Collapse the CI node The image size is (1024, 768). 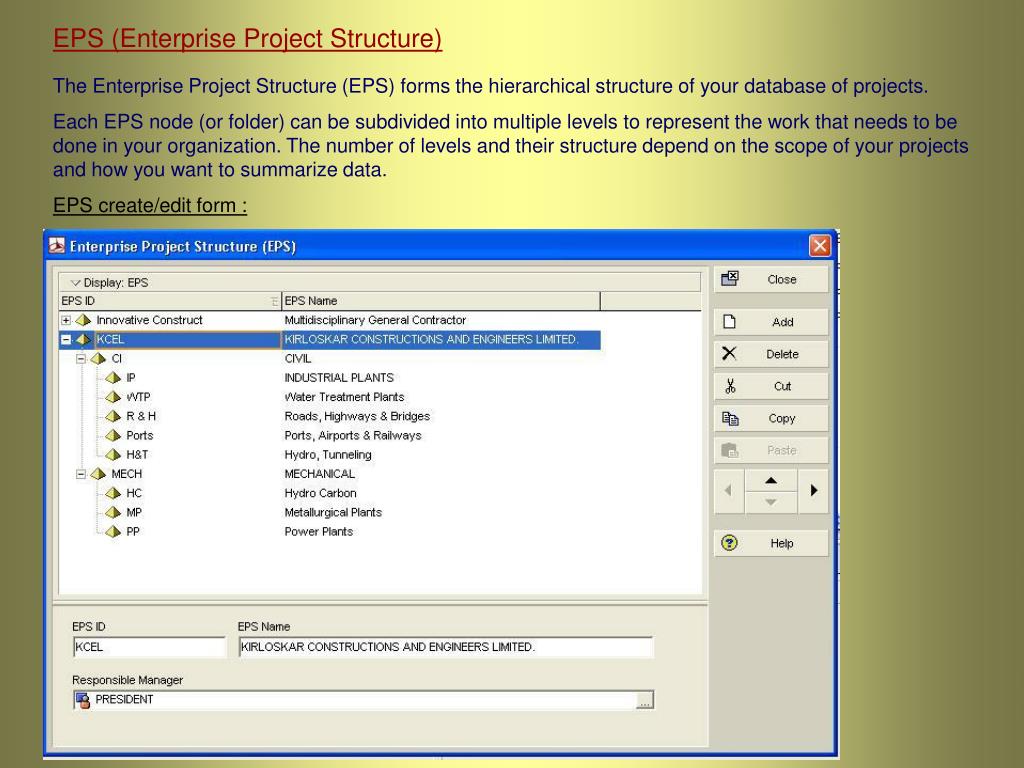[x=81, y=359]
